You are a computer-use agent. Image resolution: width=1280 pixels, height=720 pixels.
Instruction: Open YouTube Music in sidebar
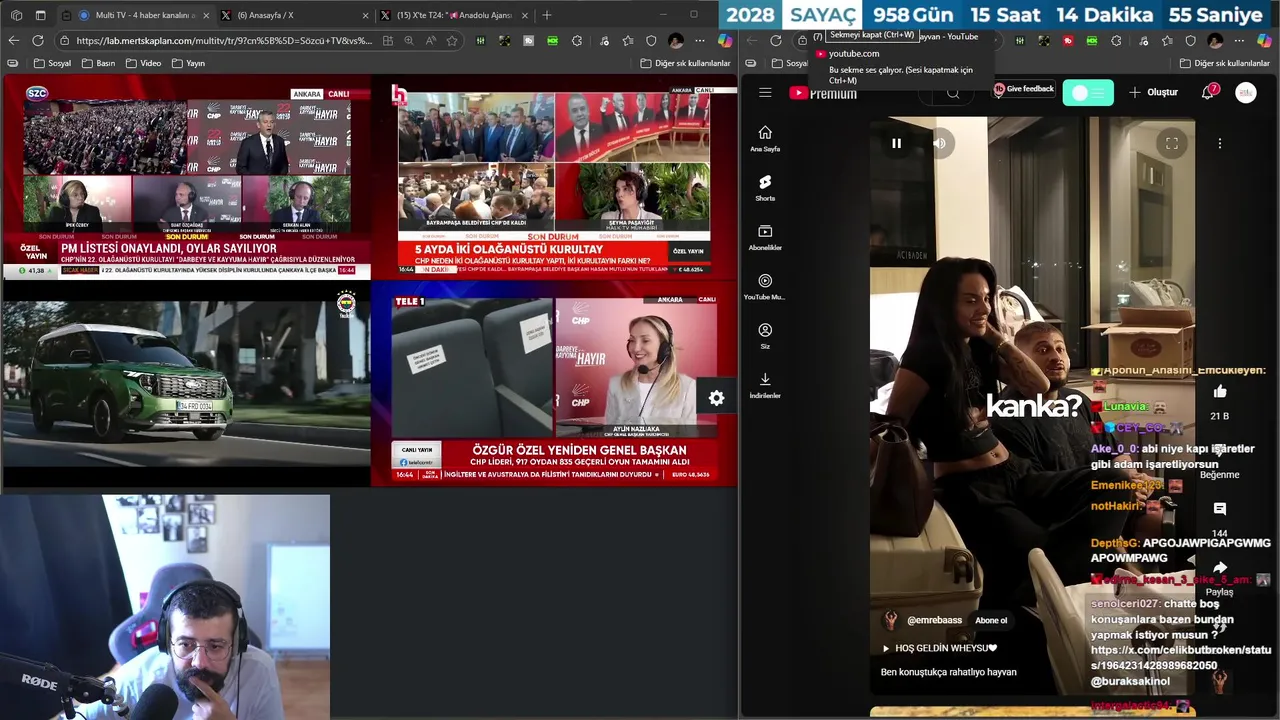pos(765,286)
